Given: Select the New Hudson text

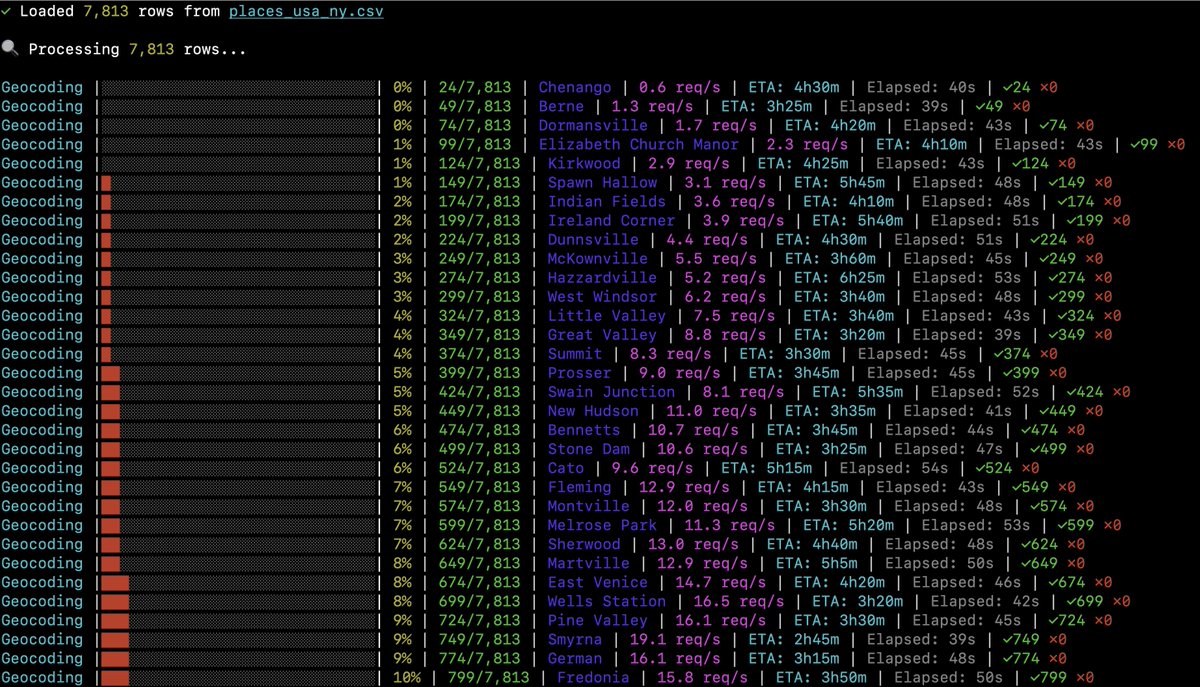Looking at the screenshot, I should point(593,411).
